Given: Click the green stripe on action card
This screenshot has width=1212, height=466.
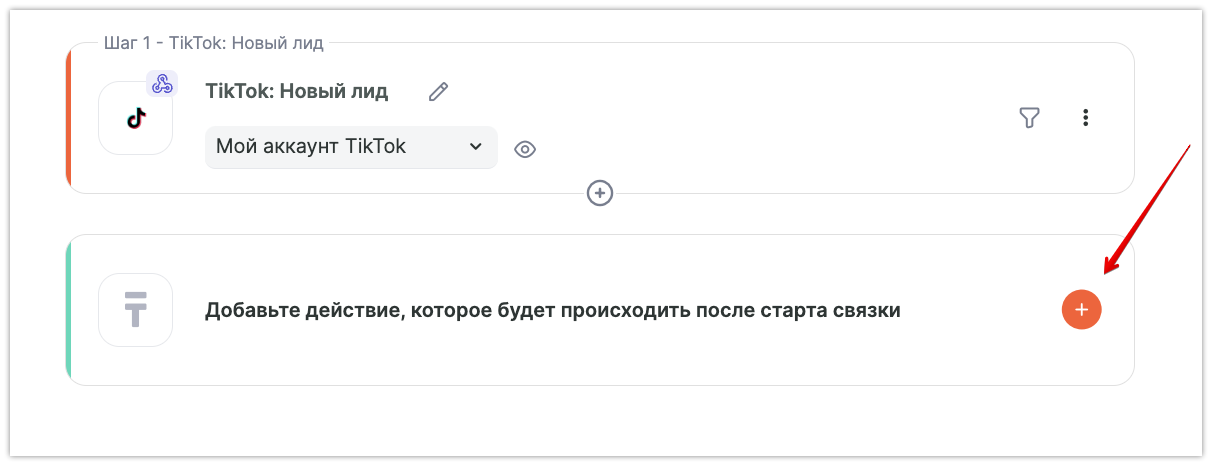Looking at the screenshot, I should pyautogui.click(x=68, y=310).
